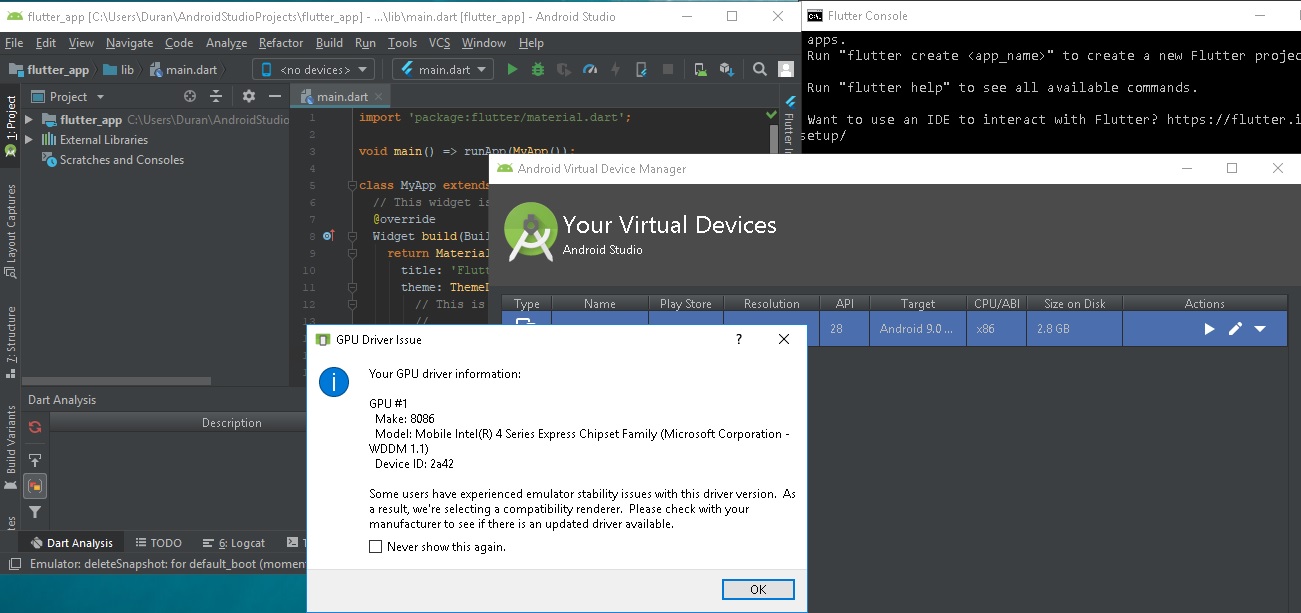Click the tool windows toggle in status bar corner
The height and width of the screenshot is (613, 1301).
pyautogui.click(x=14, y=564)
